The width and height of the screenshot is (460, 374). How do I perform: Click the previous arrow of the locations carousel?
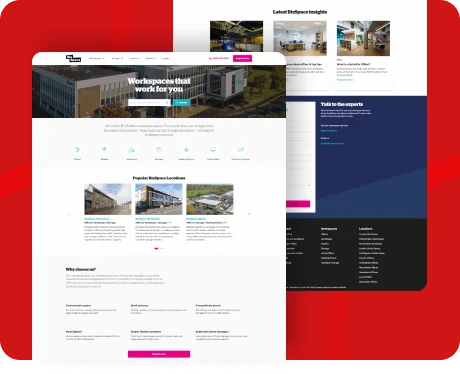pyautogui.click(x=69, y=214)
